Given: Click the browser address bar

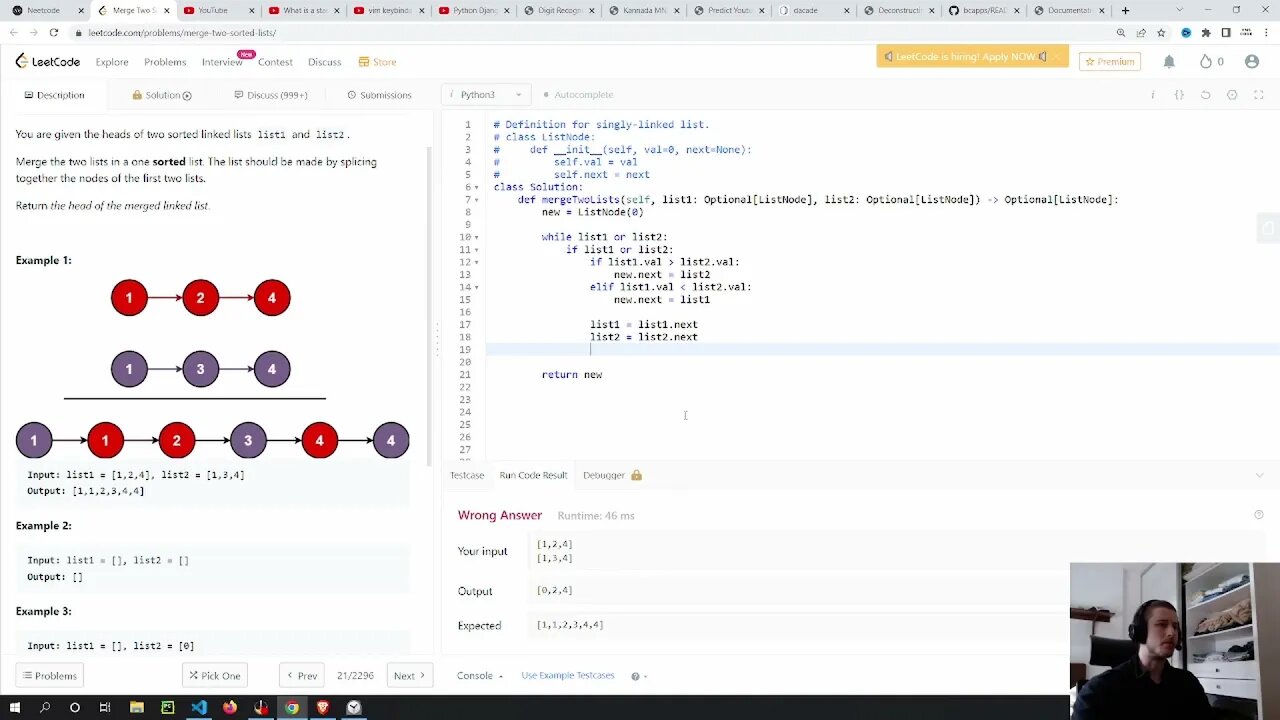Looking at the screenshot, I should [x=590, y=33].
